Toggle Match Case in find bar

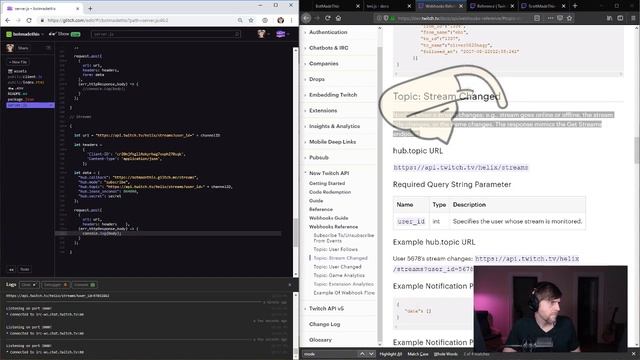(x=418, y=354)
